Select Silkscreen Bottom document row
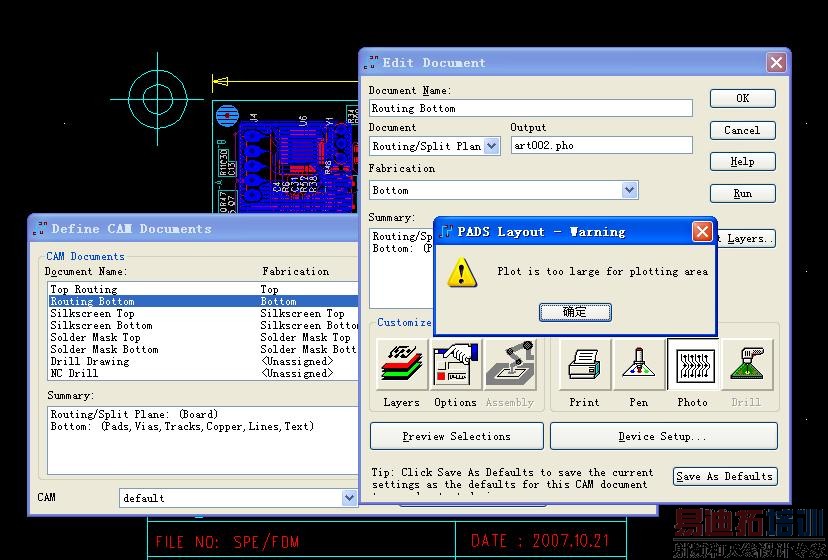The height and width of the screenshot is (560, 828). coord(203,325)
